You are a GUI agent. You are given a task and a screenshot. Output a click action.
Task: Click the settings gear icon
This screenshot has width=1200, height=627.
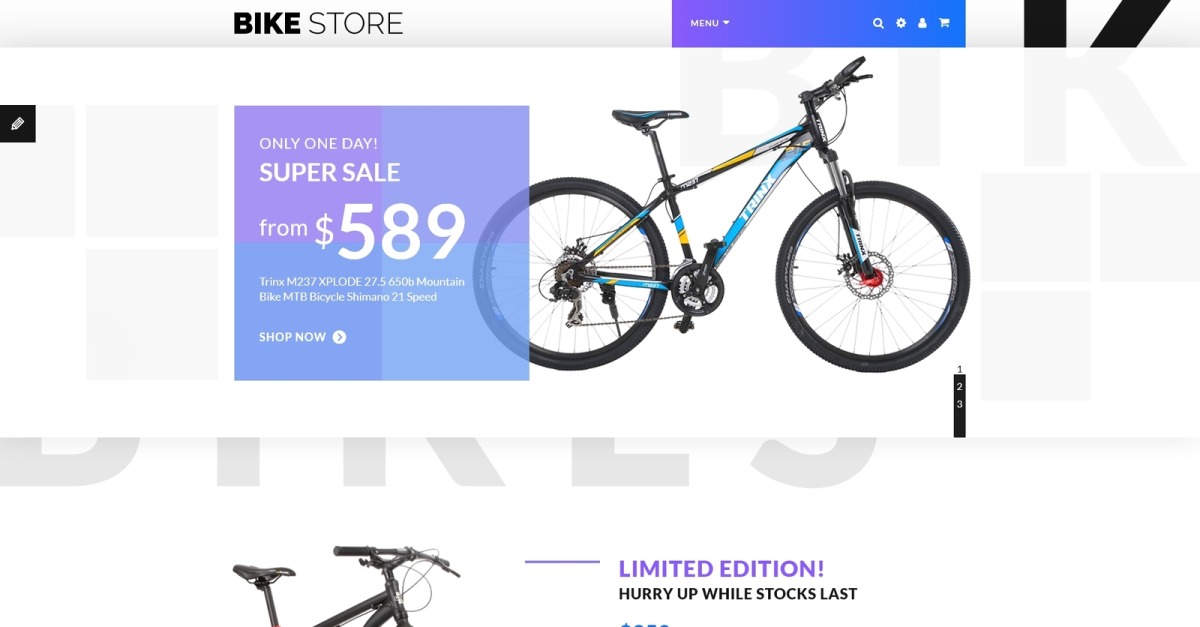pos(900,23)
